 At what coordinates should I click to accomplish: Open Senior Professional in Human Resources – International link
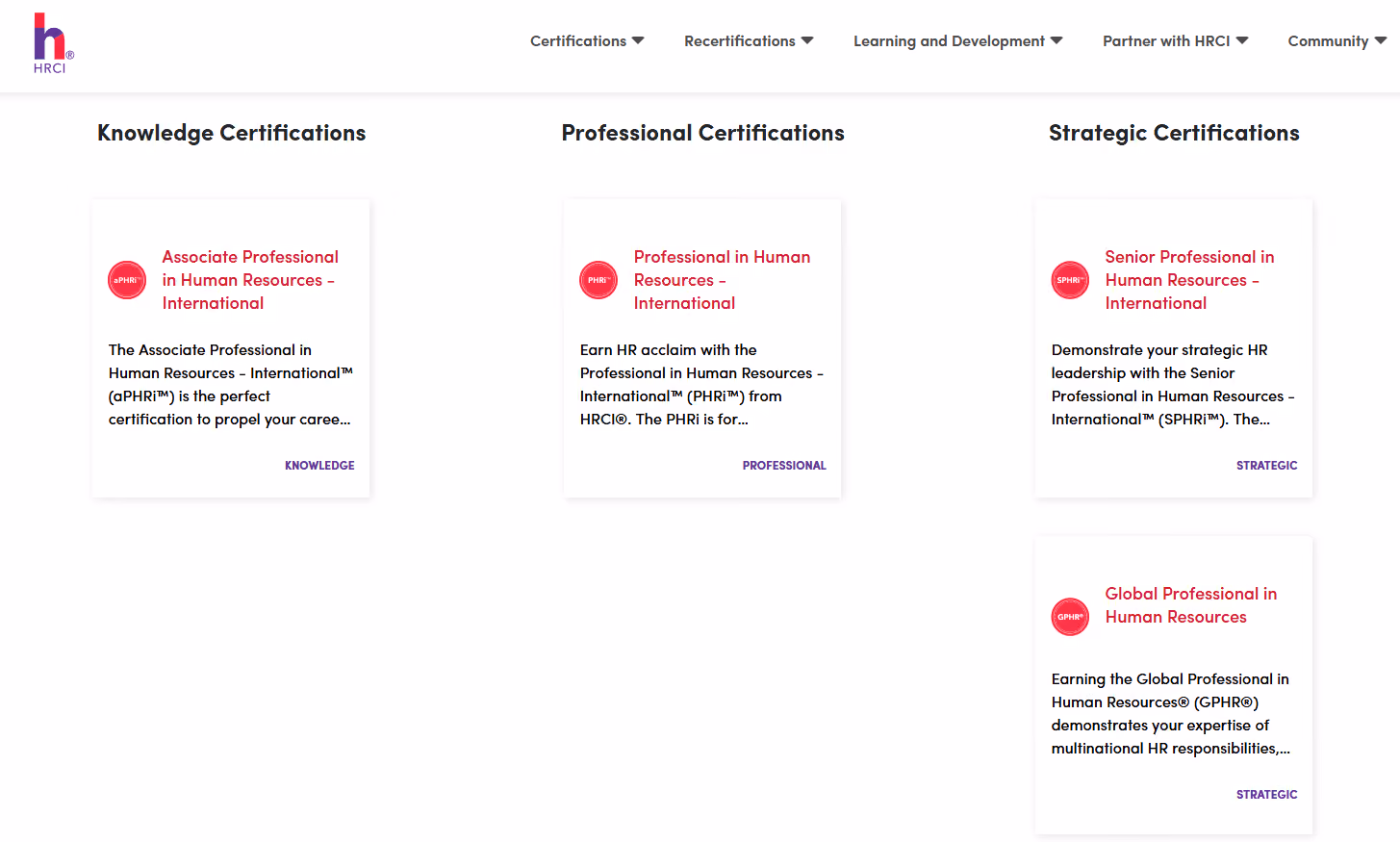pos(1189,280)
